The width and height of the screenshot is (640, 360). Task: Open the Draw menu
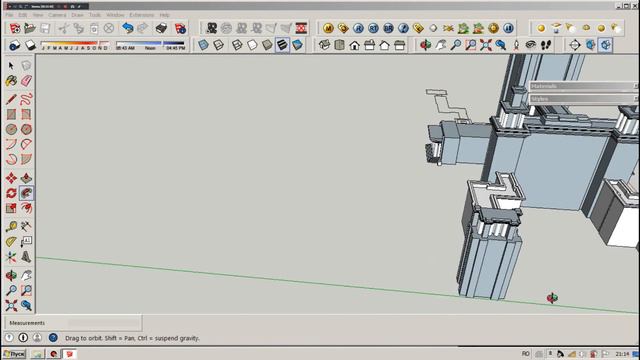click(78, 15)
